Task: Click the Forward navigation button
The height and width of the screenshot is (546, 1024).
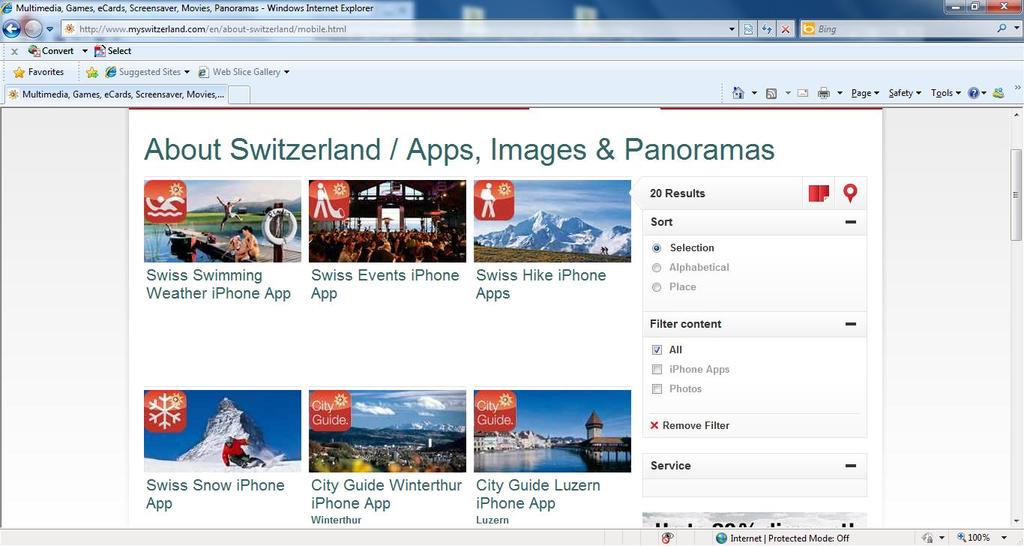Action: click(33, 29)
